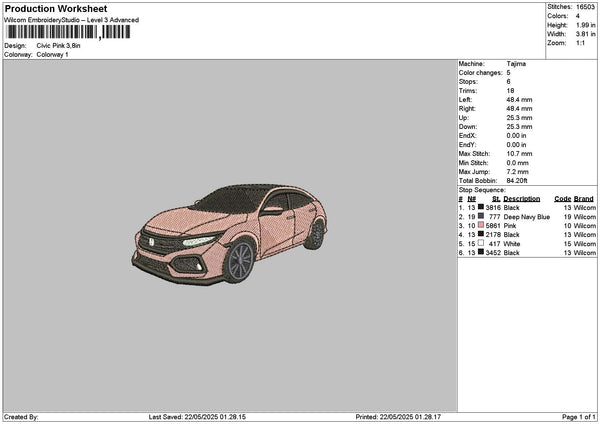Select the Min Stitch value '0.0 mm'
Viewport: 600px width, 424px height.
coord(517,163)
